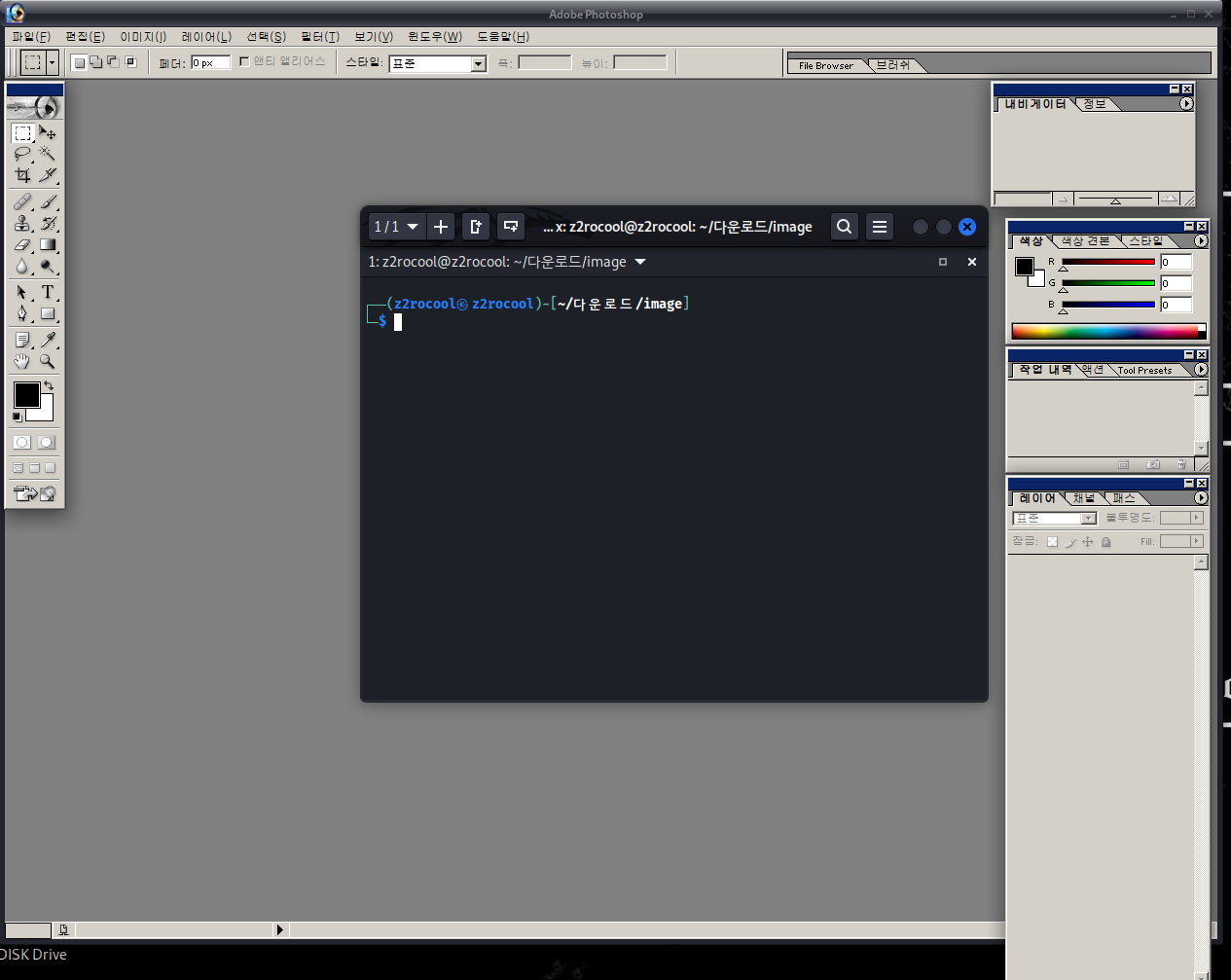Select the Type tool
1231x980 pixels.
tap(47, 292)
